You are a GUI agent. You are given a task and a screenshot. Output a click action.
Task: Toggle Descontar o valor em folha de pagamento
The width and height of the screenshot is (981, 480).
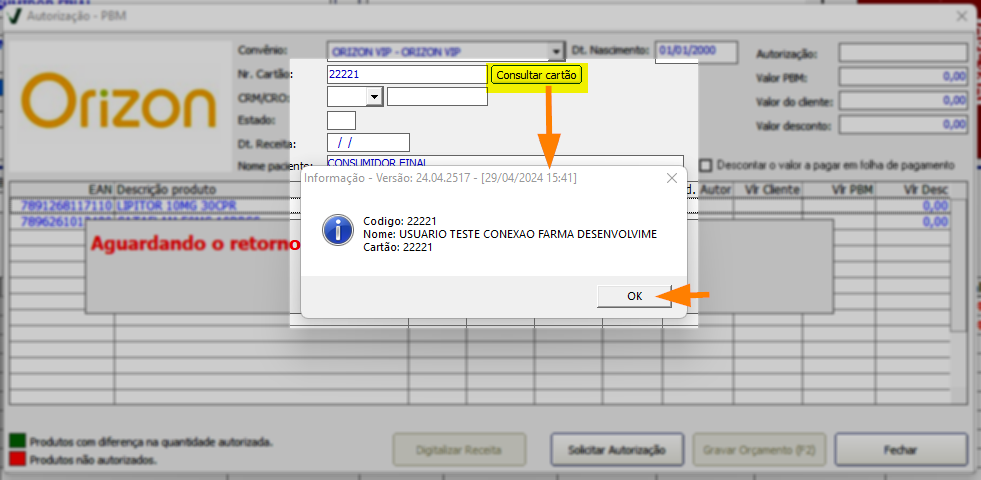click(706, 165)
